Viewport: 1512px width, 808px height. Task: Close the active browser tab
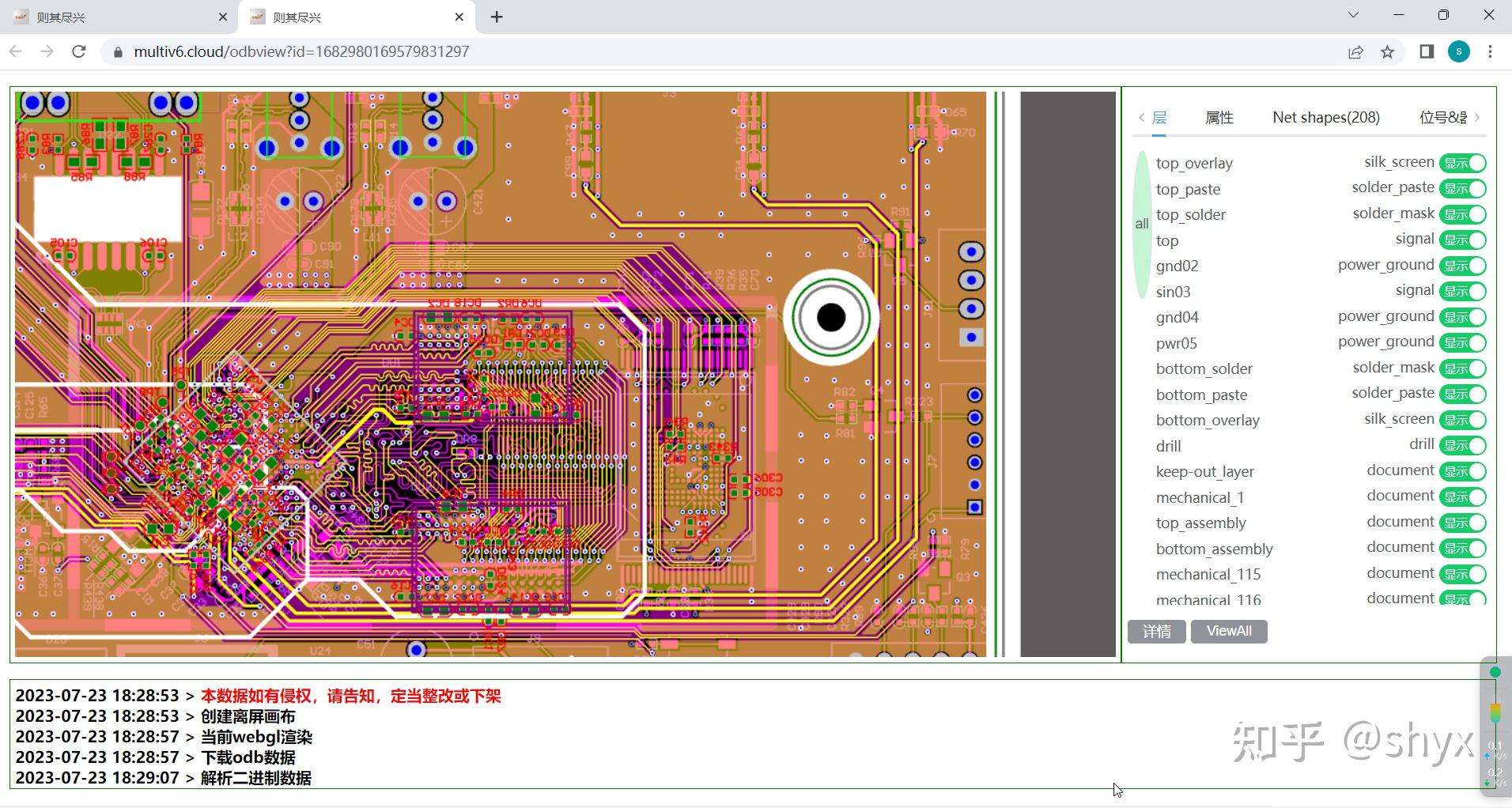pyautogui.click(x=459, y=17)
